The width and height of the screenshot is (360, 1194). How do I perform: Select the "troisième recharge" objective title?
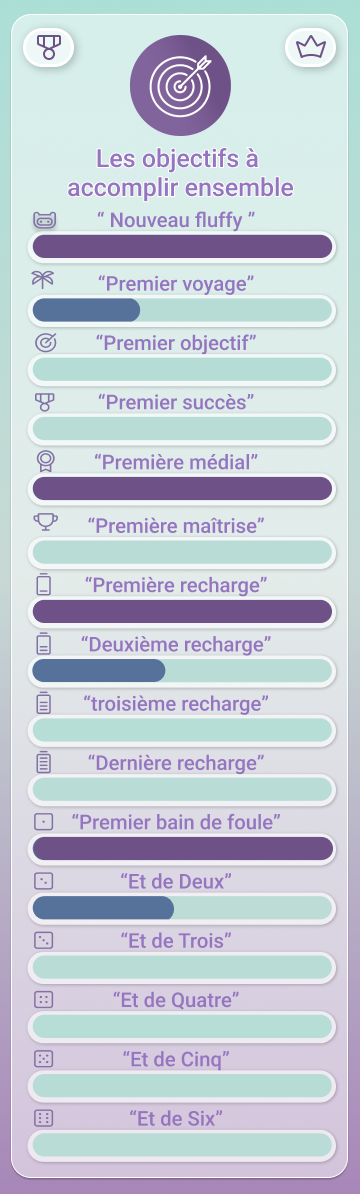coord(176,703)
